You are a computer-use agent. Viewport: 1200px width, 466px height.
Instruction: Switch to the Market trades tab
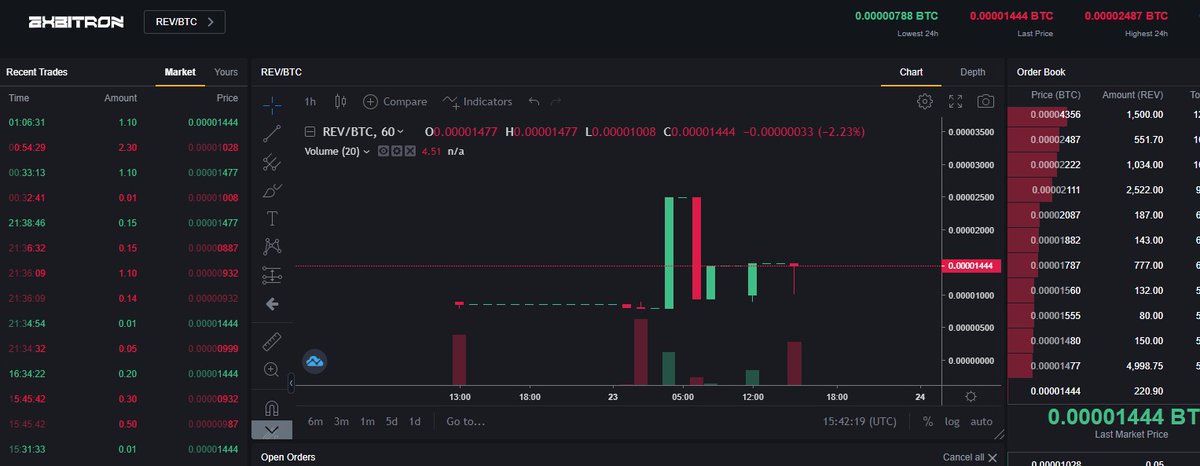point(180,72)
